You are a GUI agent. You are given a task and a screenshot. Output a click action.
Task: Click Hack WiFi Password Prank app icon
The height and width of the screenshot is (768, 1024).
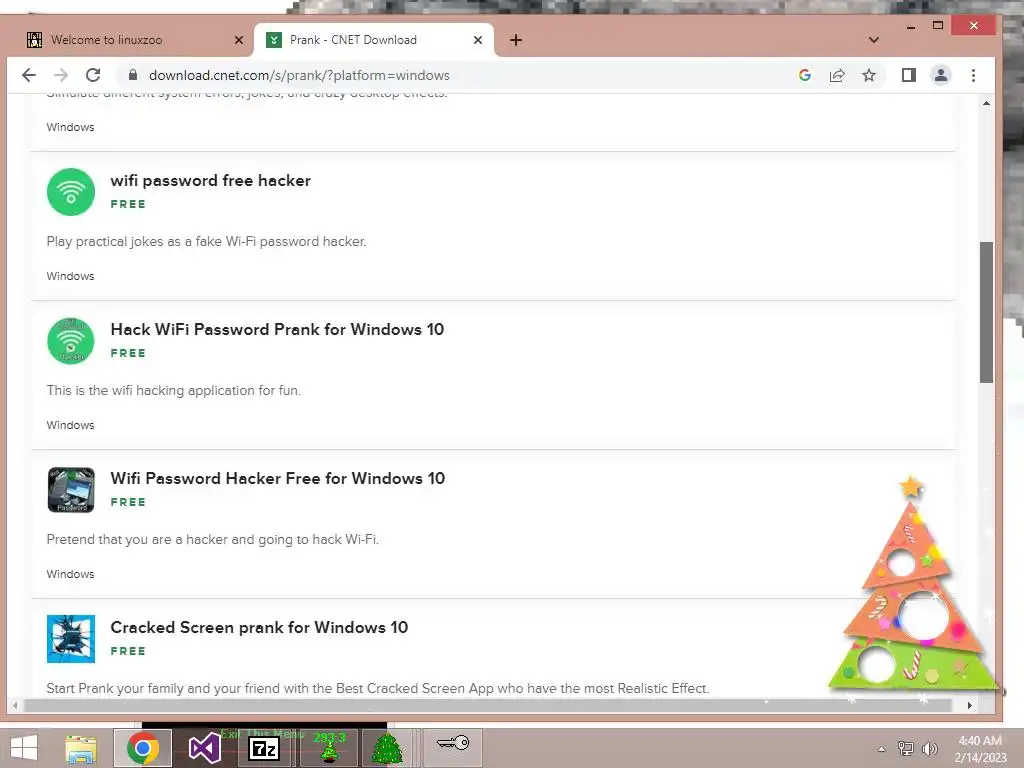click(x=71, y=341)
